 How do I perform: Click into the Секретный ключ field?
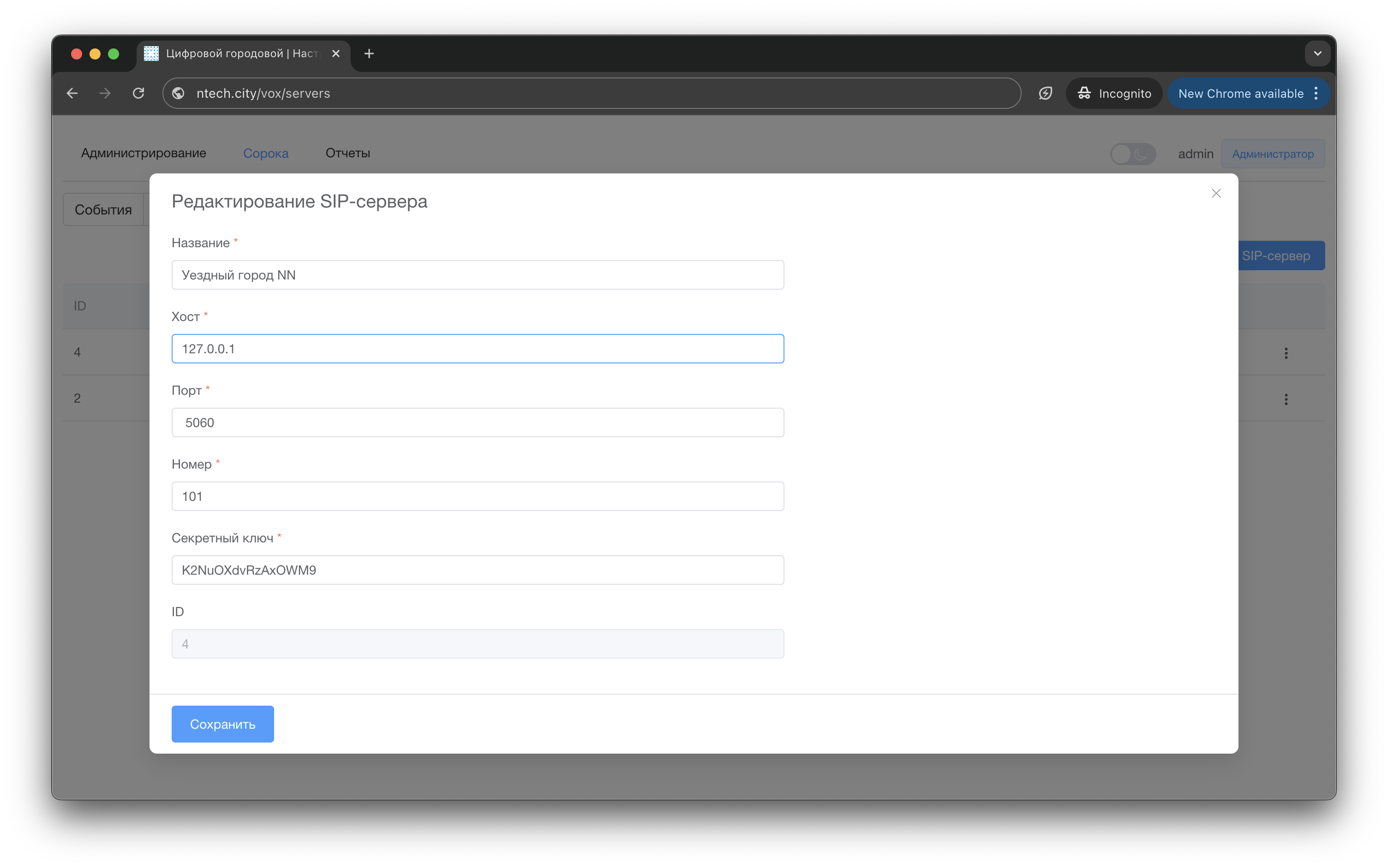pyautogui.click(x=477, y=570)
